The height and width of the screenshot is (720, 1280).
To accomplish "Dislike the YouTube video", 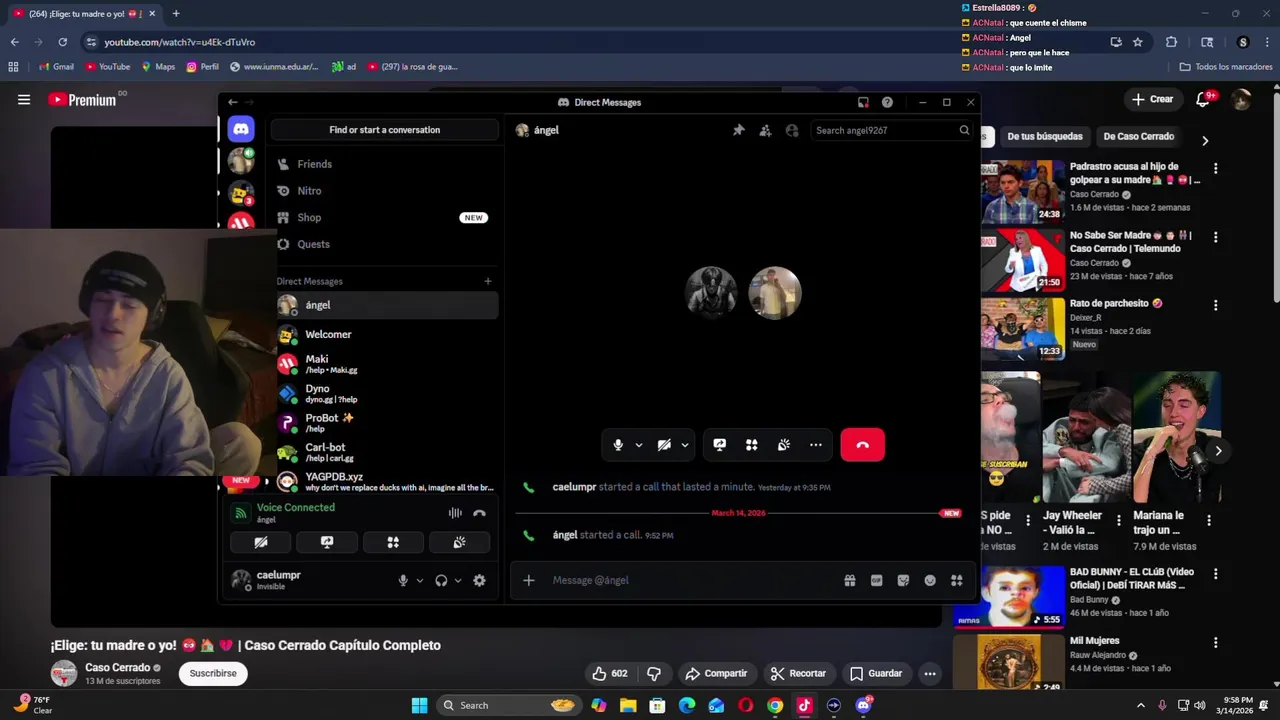I will pyautogui.click(x=654, y=673).
